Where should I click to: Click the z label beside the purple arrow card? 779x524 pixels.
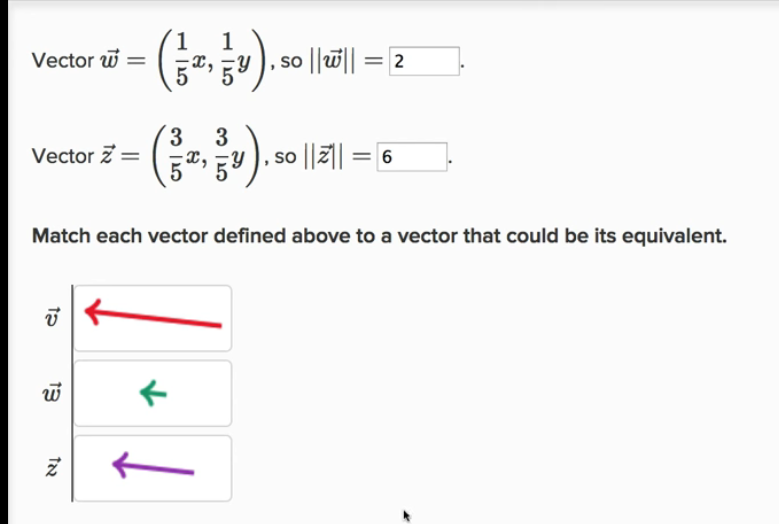point(54,468)
